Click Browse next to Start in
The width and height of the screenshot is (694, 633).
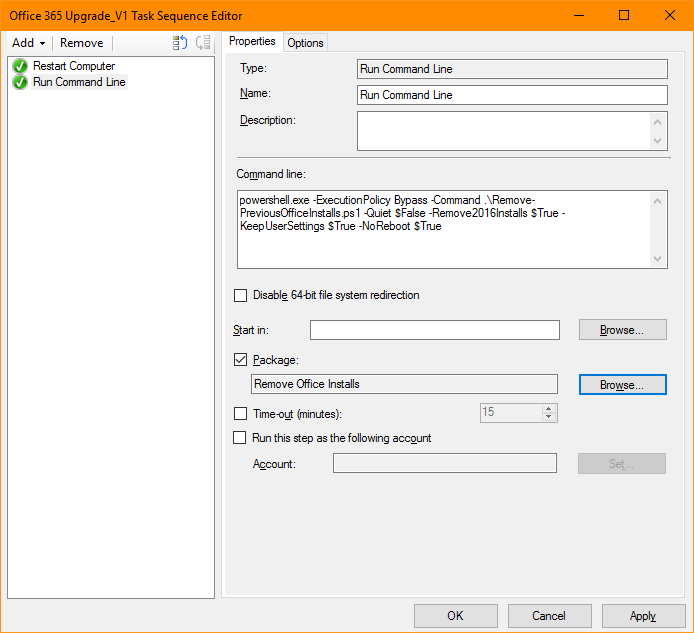tap(622, 330)
